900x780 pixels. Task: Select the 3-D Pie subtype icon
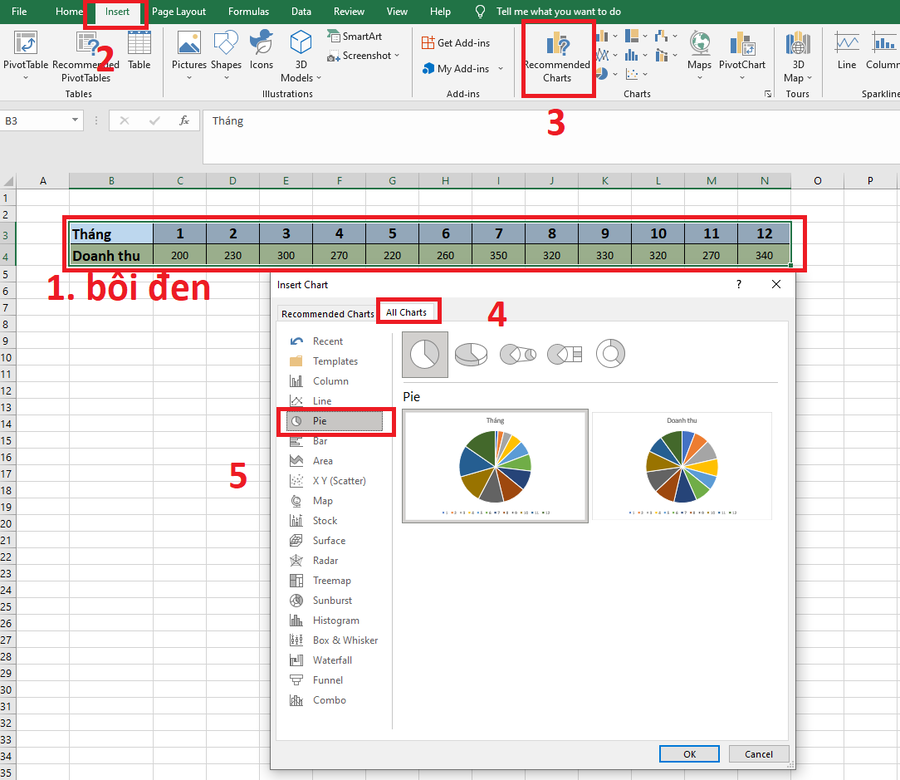point(471,354)
